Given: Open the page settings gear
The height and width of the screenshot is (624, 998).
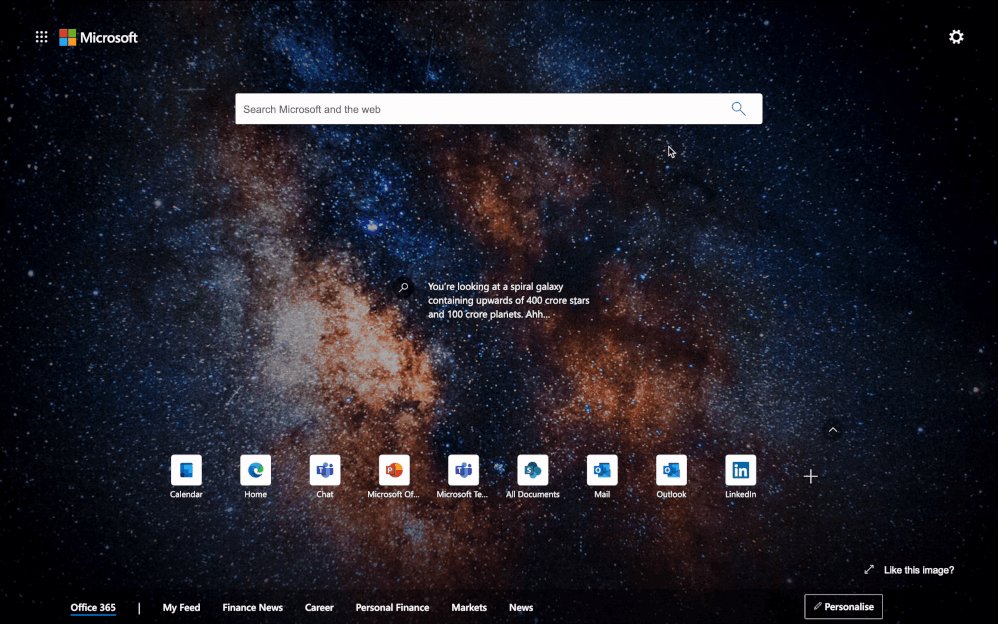Looking at the screenshot, I should tap(956, 36).
